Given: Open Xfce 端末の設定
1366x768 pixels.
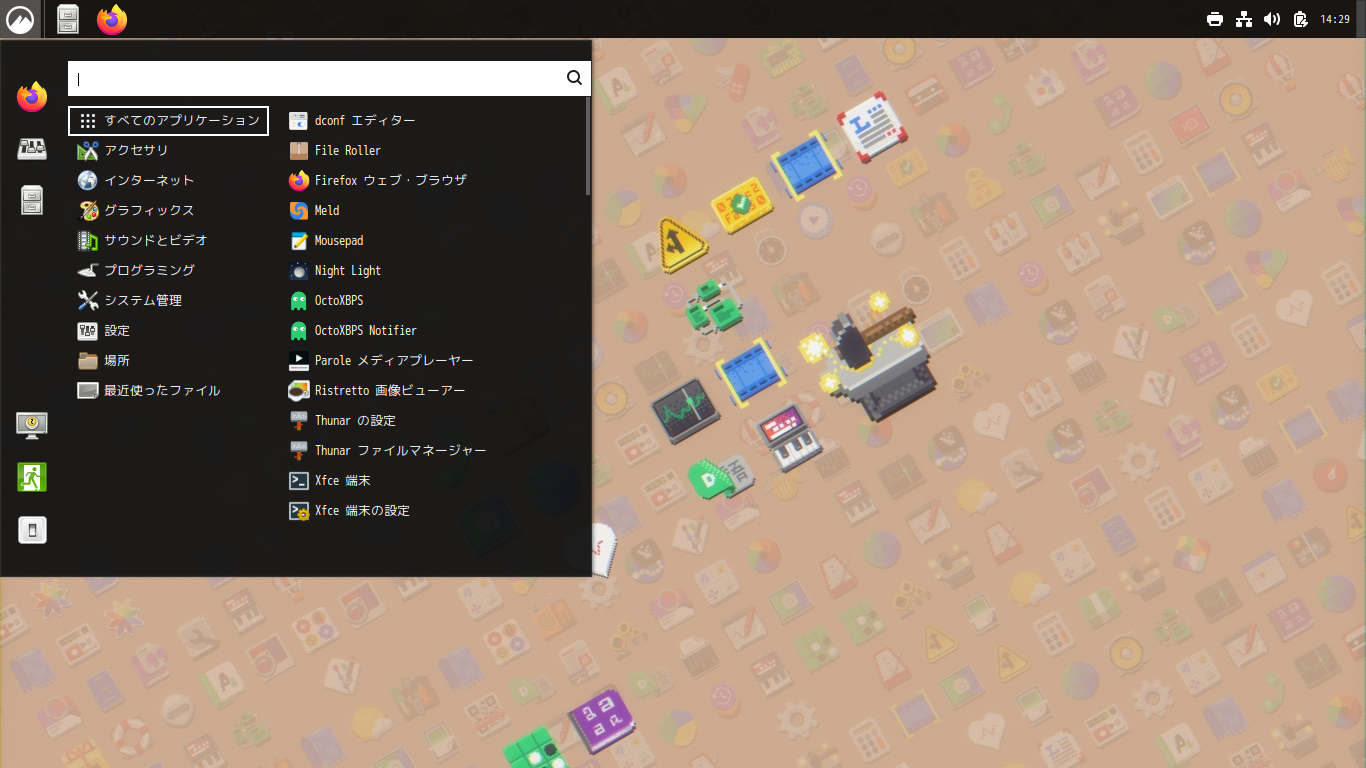Looking at the screenshot, I should [432, 510].
